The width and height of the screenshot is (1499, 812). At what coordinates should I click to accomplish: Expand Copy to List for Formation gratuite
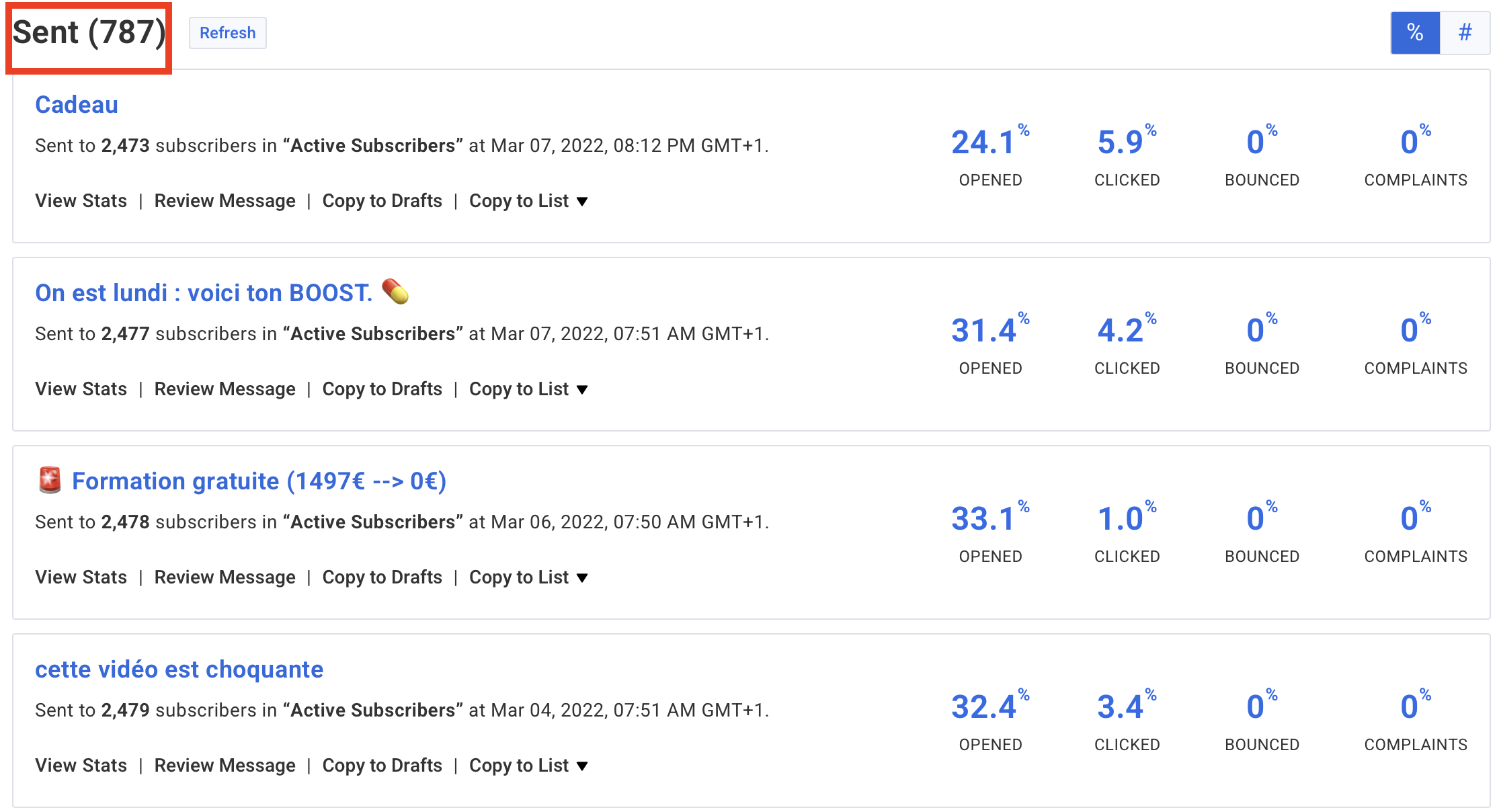click(x=528, y=577)
